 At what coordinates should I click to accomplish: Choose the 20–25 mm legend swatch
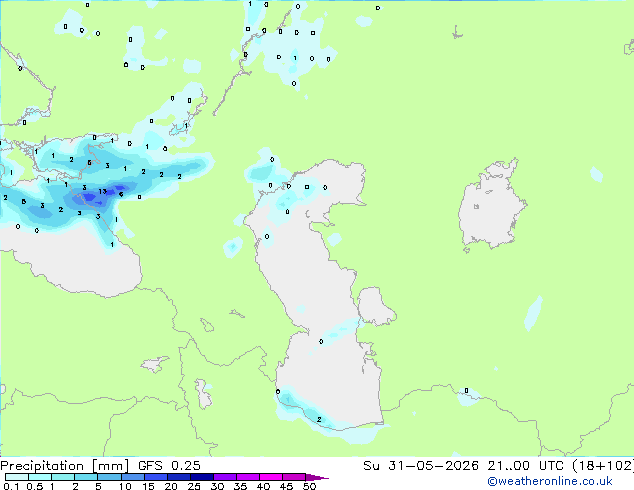179,477
